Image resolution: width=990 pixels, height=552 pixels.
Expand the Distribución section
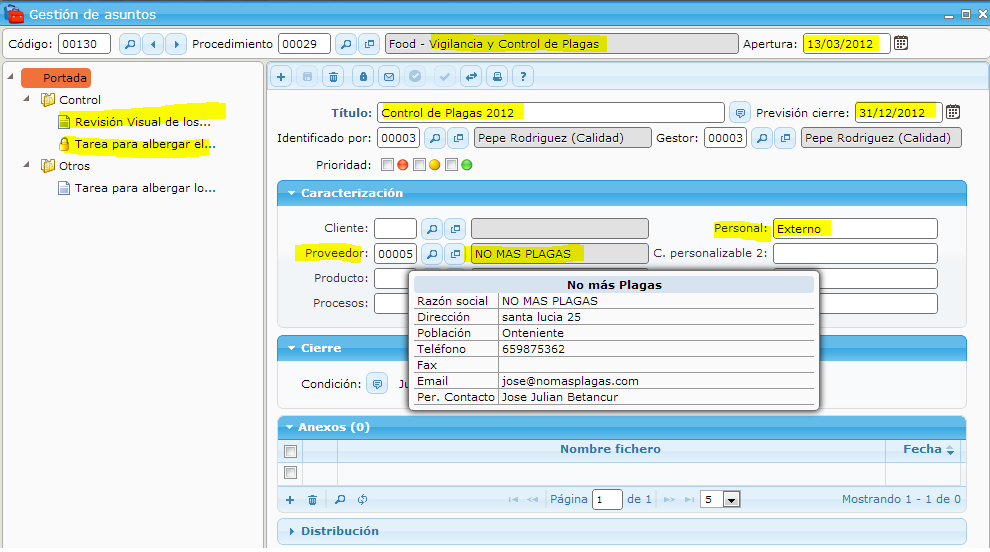click(x=291, y=532)
